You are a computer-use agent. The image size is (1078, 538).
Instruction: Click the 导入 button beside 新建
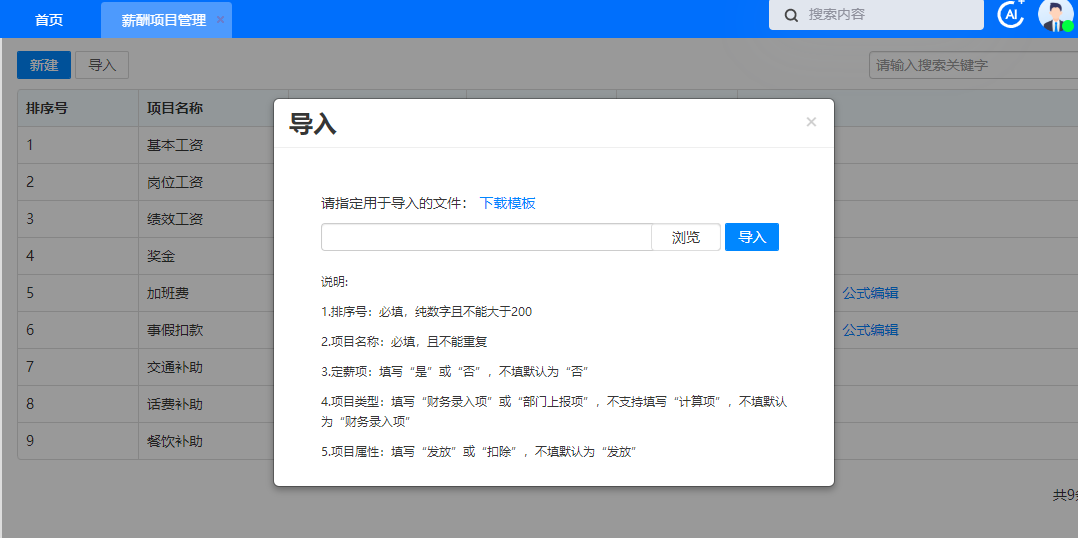coord(102,65)
